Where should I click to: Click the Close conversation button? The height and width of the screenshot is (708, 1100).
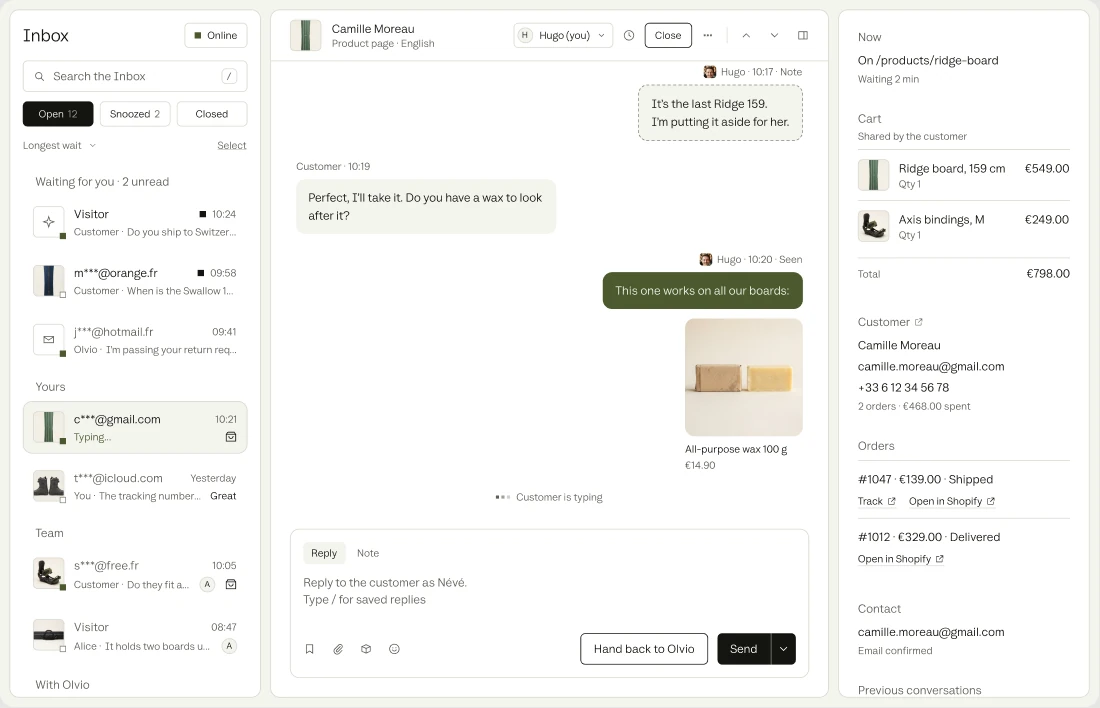[668, 35]
